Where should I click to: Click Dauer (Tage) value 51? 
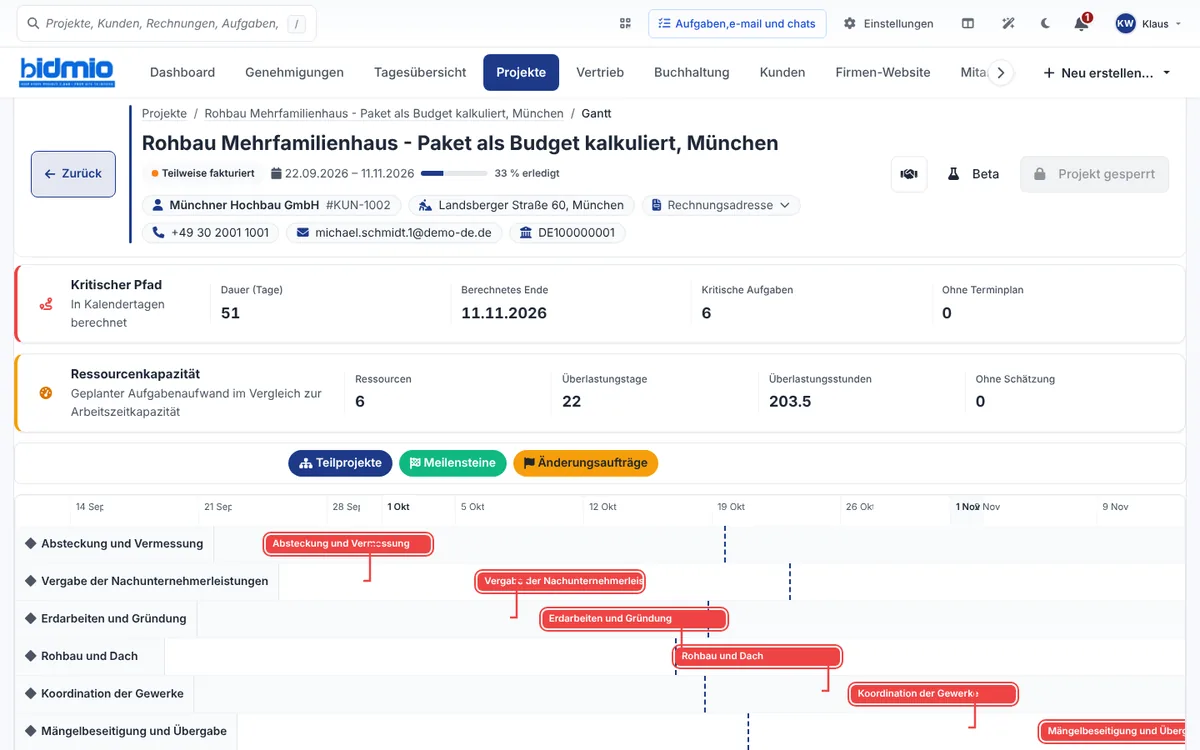(230, 313)
